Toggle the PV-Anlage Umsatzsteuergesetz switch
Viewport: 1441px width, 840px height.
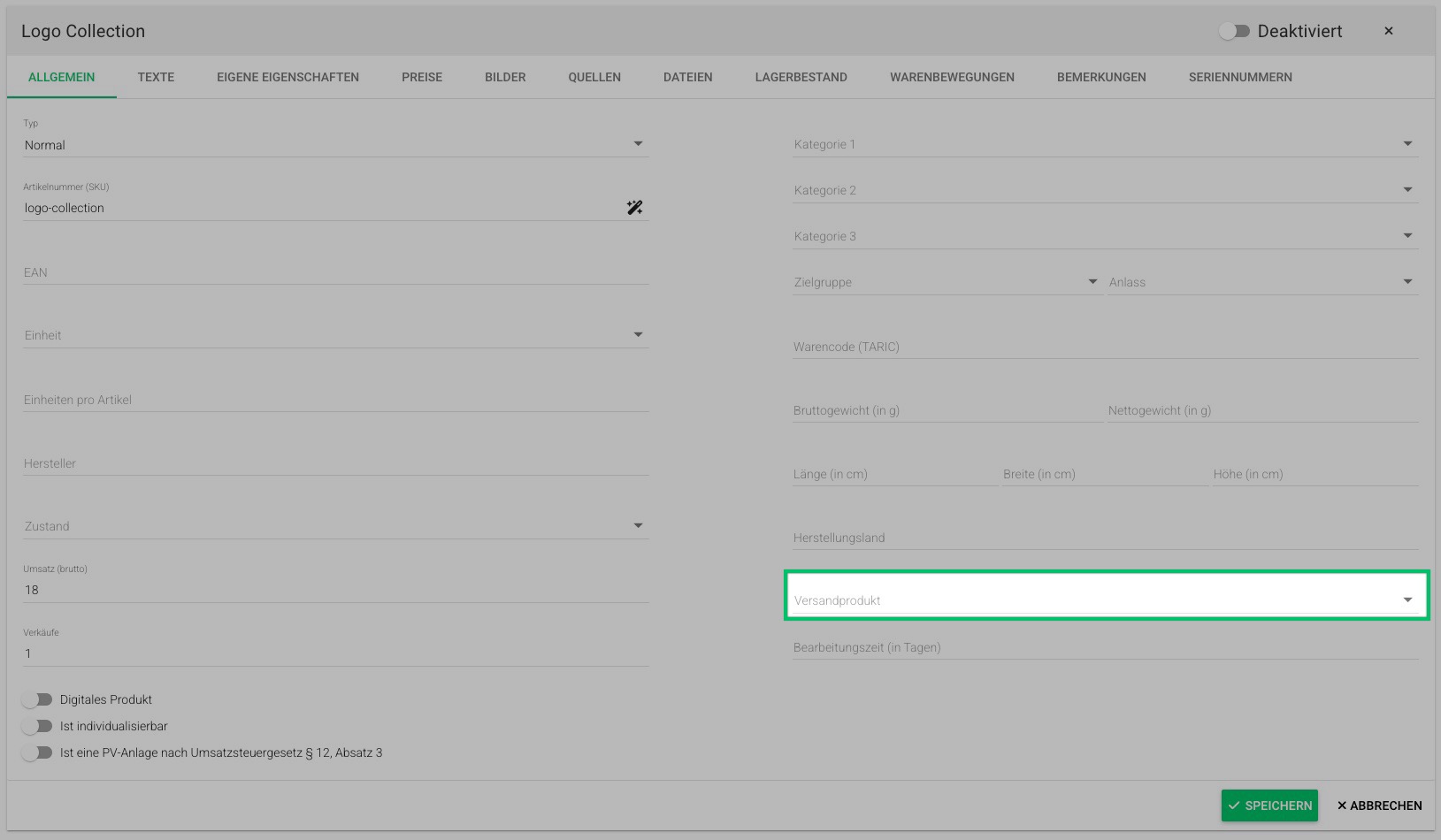click(x=37, y=752)
